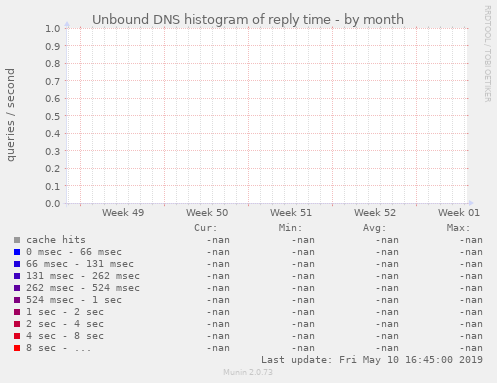
Task: Click the '262 msec - 524 msec' label
Action: point(83,288)
